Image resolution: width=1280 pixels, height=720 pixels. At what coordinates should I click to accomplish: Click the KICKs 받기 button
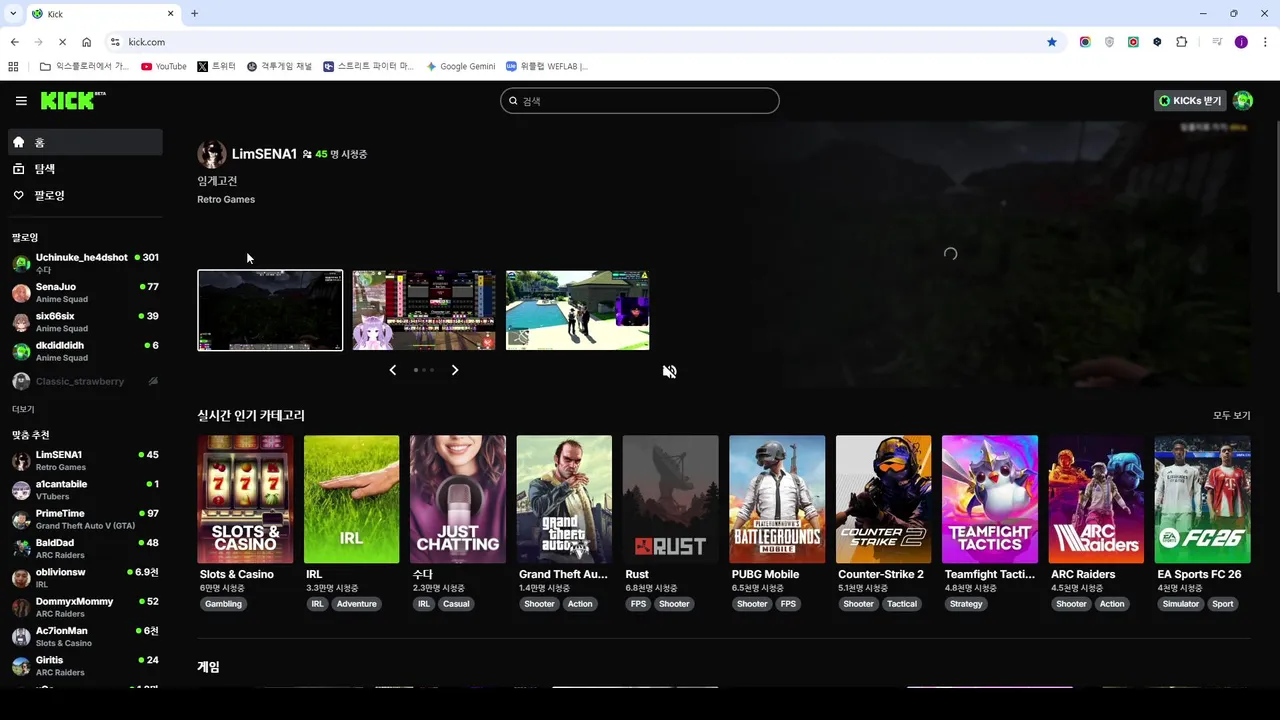1190,101
